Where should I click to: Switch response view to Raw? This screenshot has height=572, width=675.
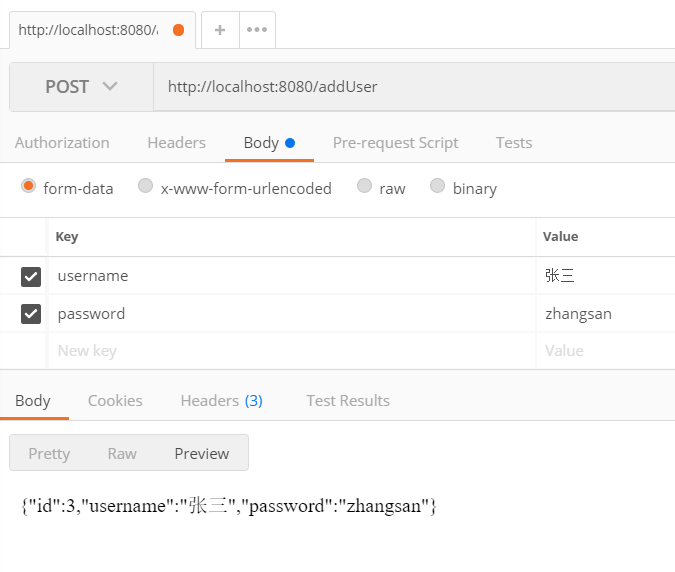122,453
